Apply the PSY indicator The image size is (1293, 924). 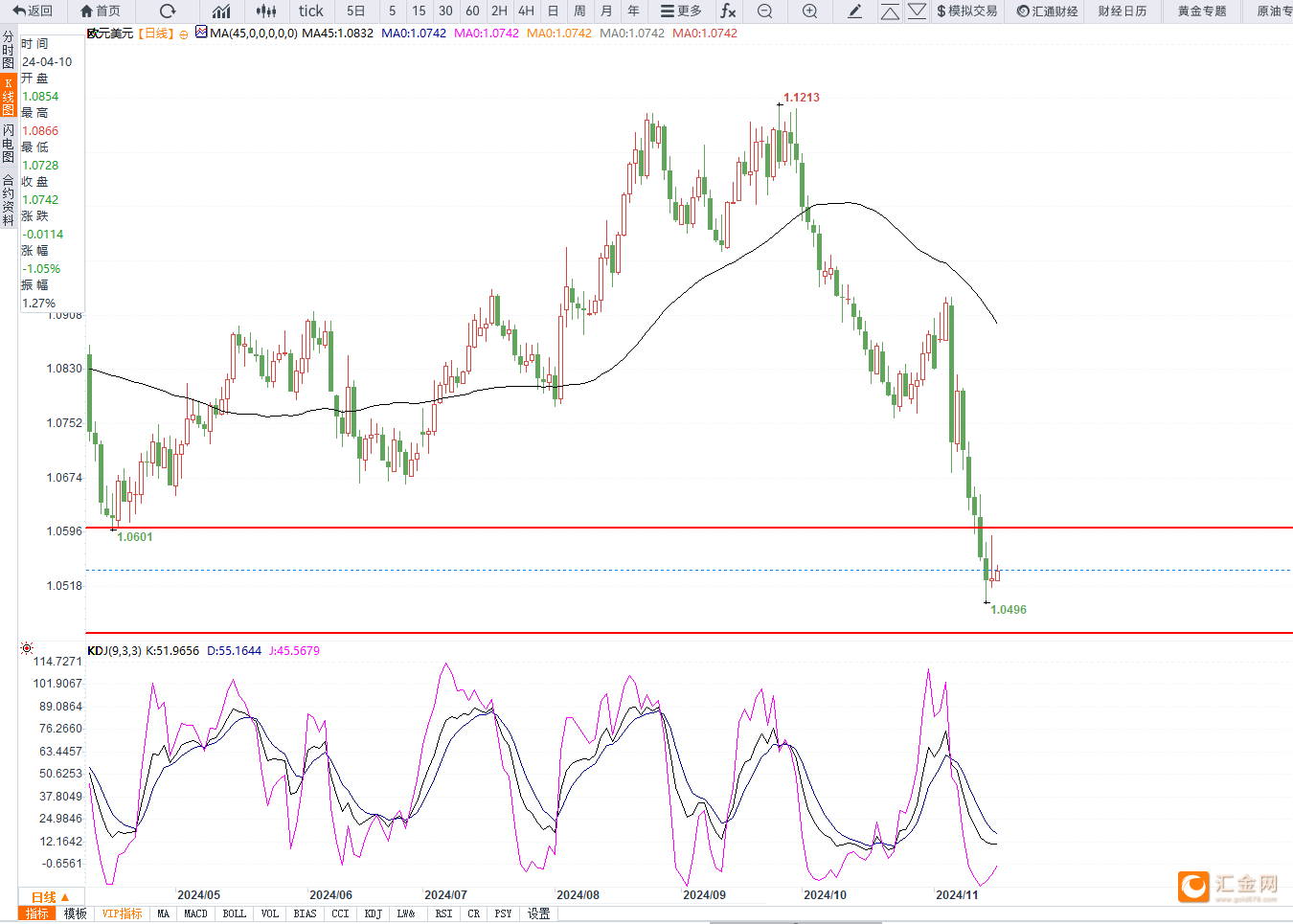pyautogui.click(x=504, y=913)
